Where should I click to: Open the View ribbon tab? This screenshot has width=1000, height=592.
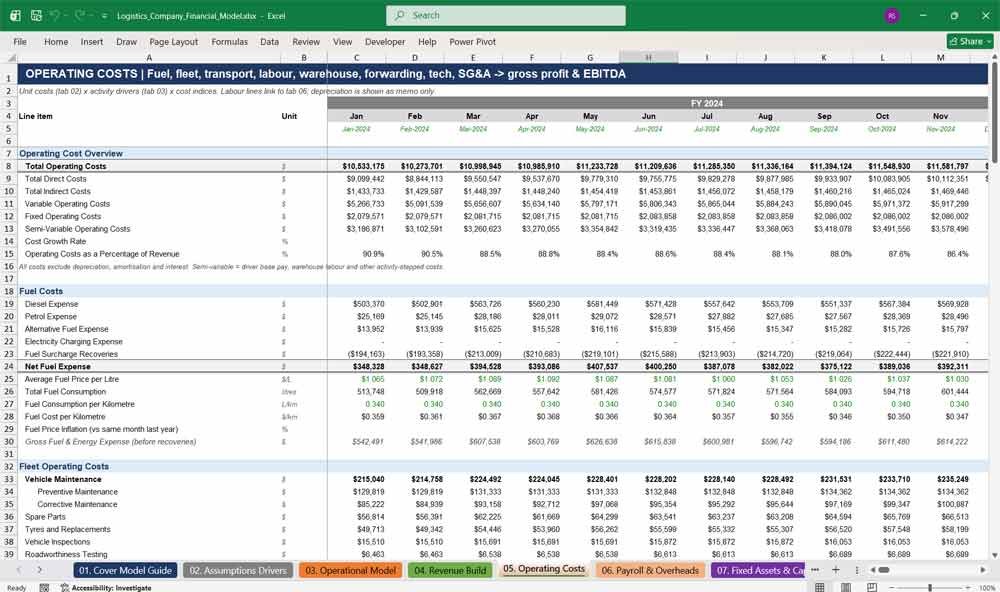(342, 41)
